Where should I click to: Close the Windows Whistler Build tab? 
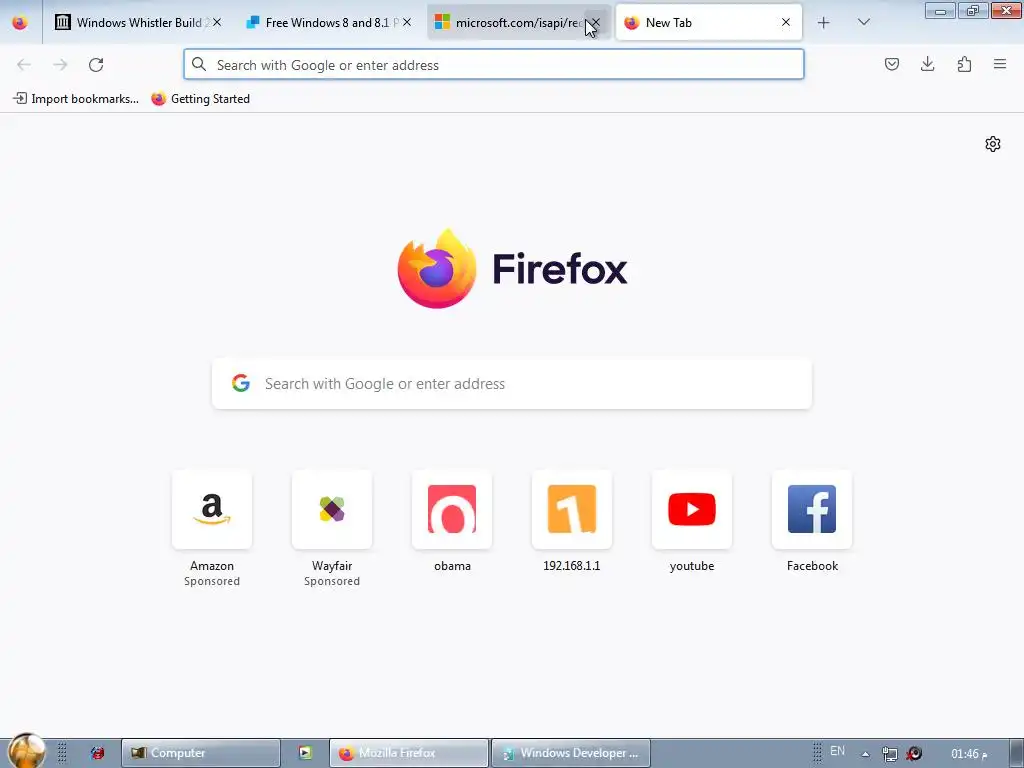(x=217, y=22)
